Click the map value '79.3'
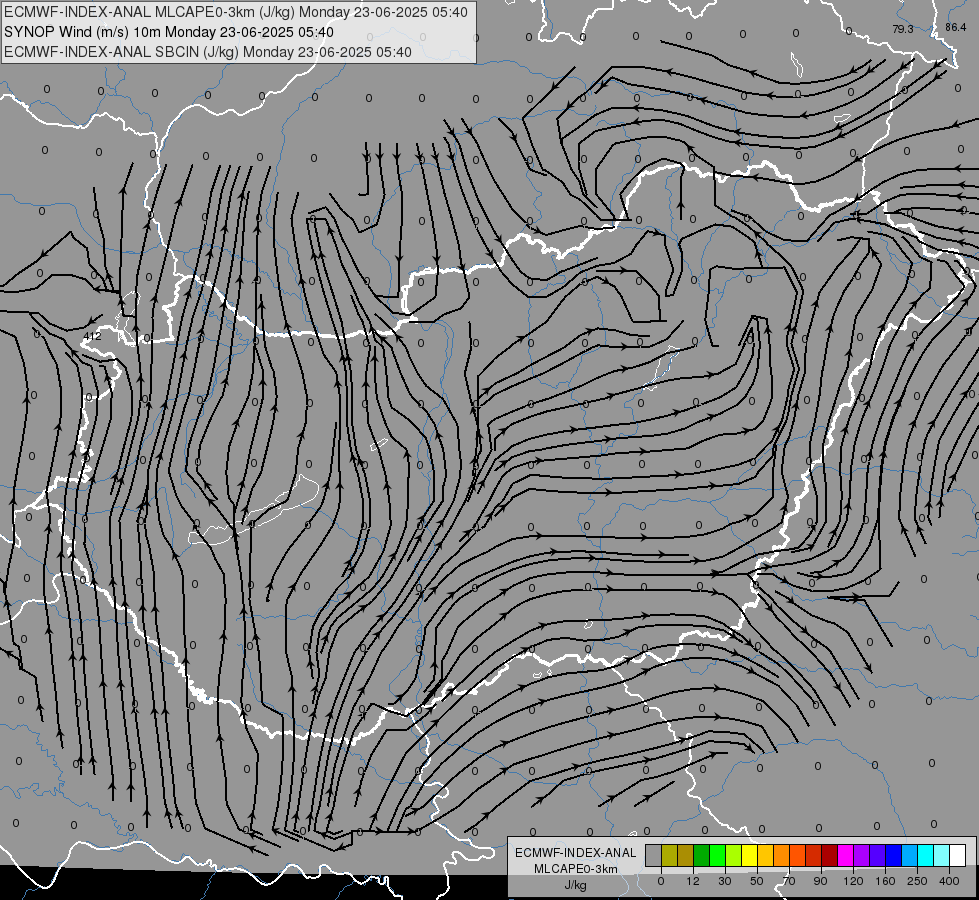 [903, 29]
